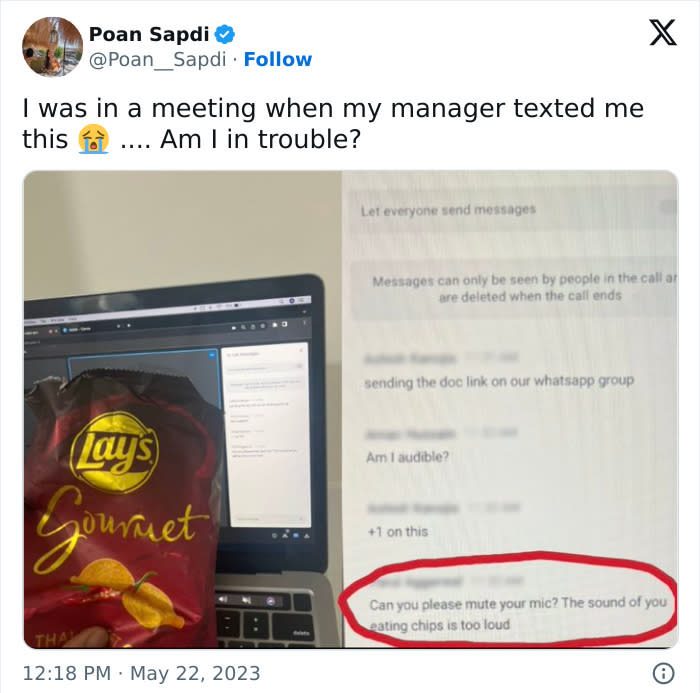Click the 'Am I audible?' chat message
This screenshot has height=693, width=700.
(407, 457)
